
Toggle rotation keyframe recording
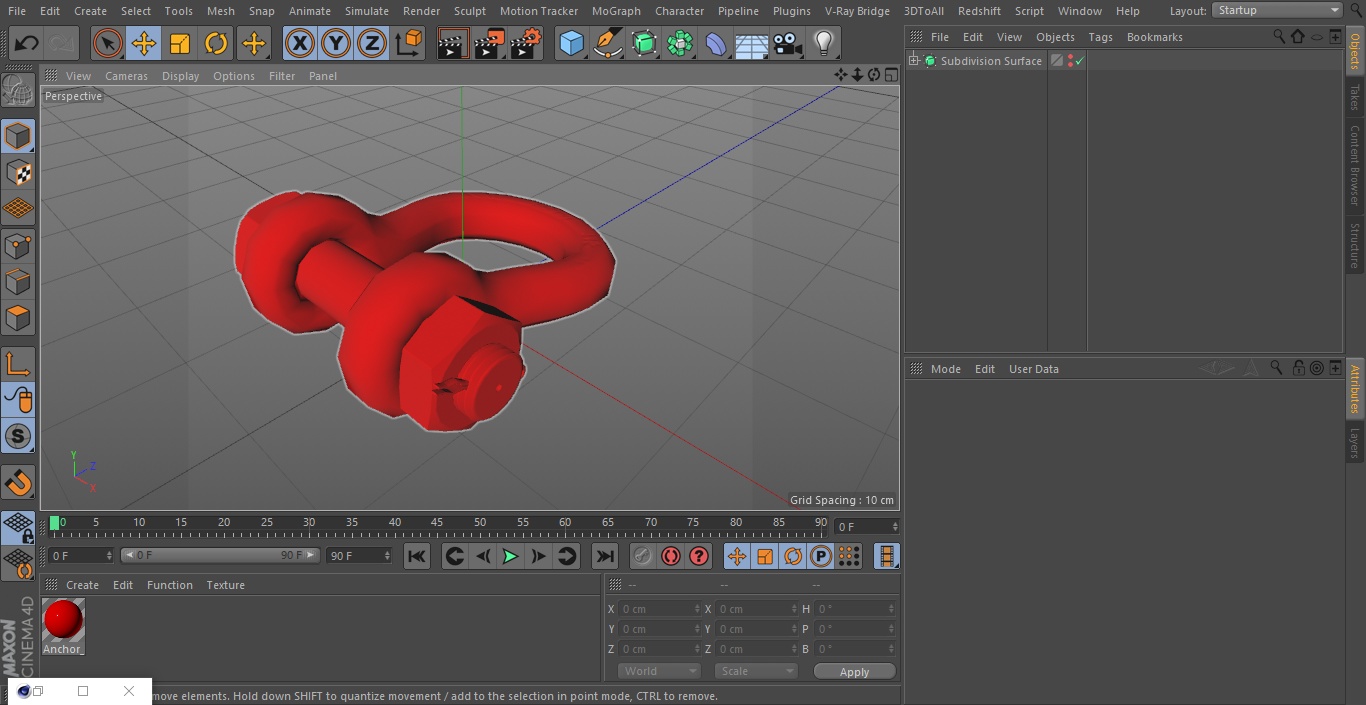pos(793,556)
